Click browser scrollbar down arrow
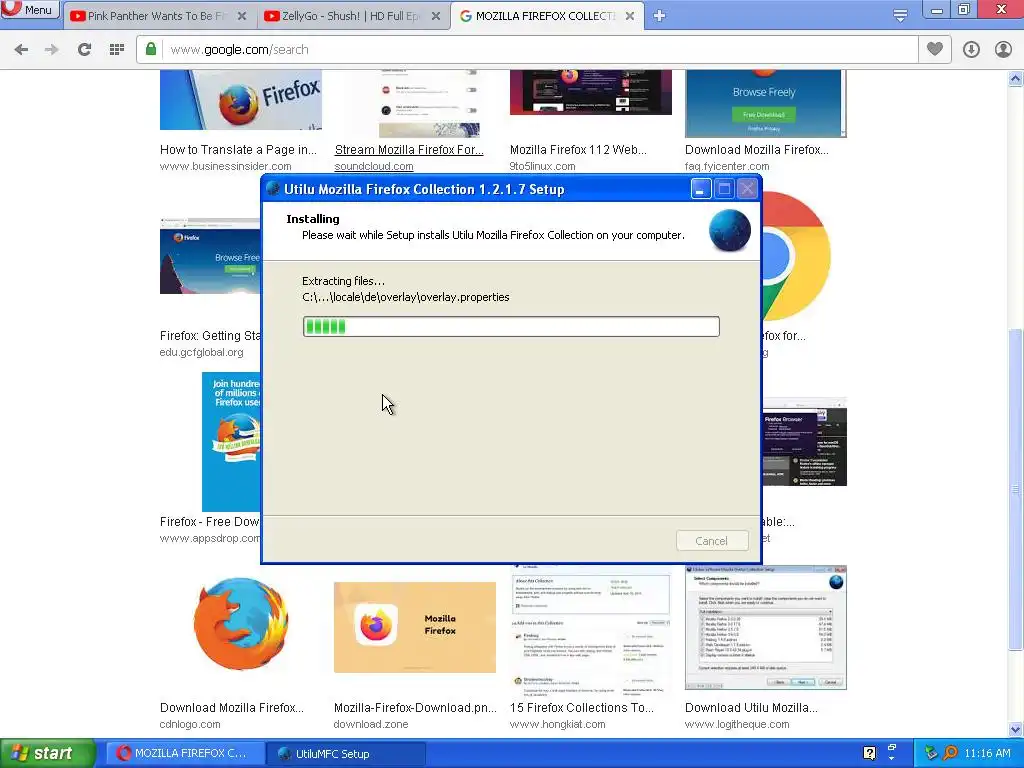 1016,729
